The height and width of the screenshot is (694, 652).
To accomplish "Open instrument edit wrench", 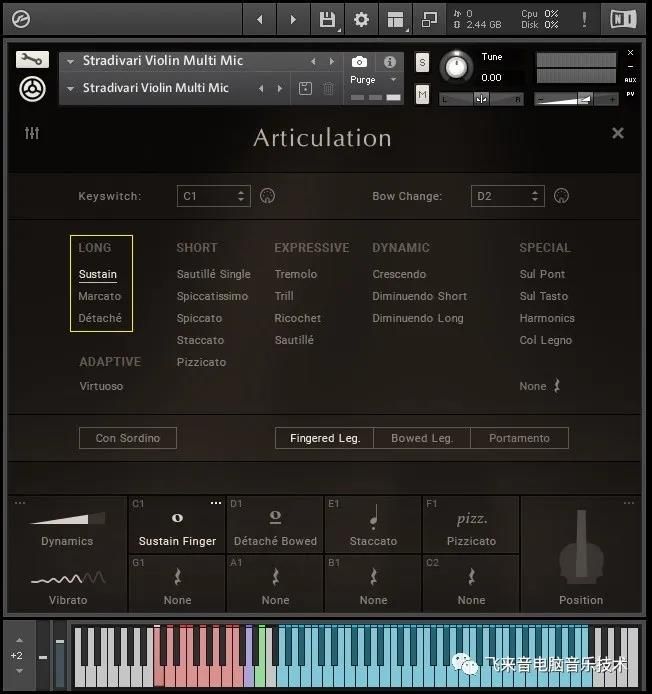I will 32,59.
